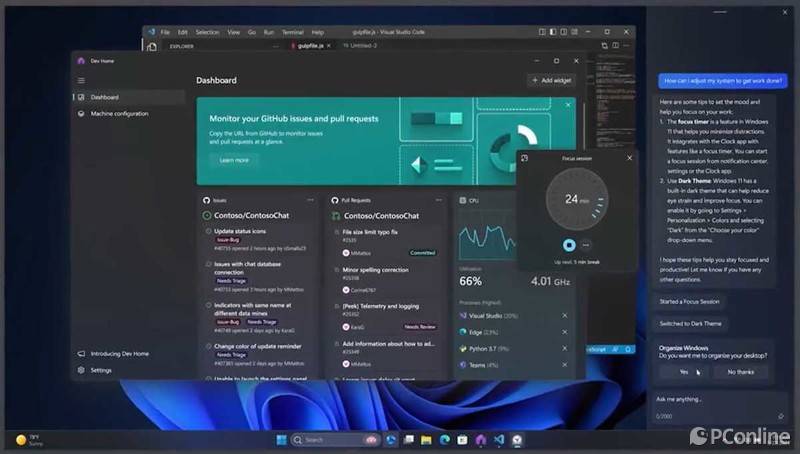This screenshot has width=800, height=454.
Task: Open 'File size limit typo fix' pull request
Action: click(x=370, y=232)
